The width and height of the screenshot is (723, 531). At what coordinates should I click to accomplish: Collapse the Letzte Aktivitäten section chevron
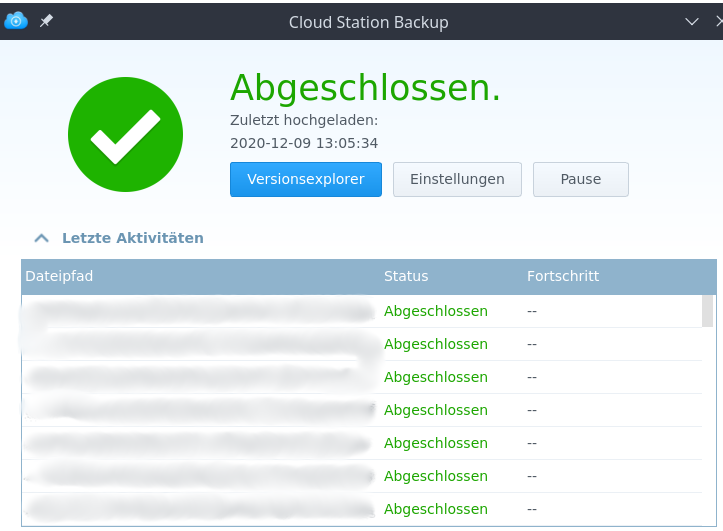[x=41, y=238]
